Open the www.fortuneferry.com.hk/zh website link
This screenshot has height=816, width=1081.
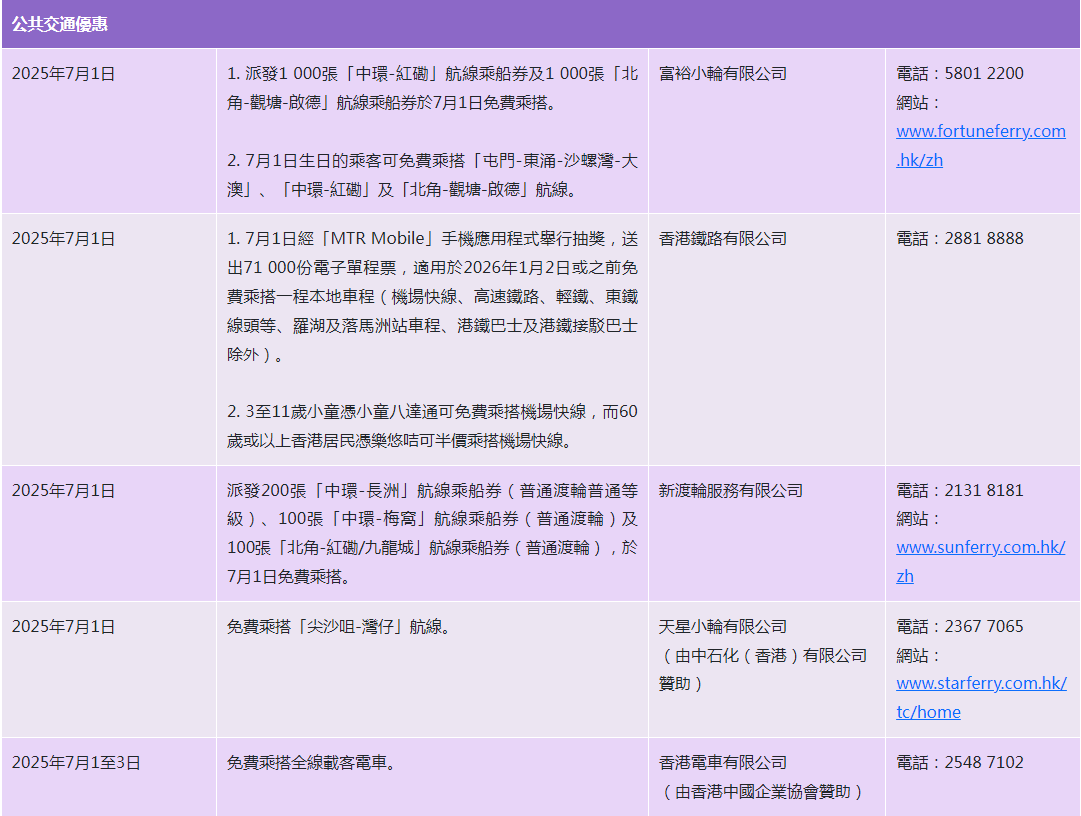point(980,132)
